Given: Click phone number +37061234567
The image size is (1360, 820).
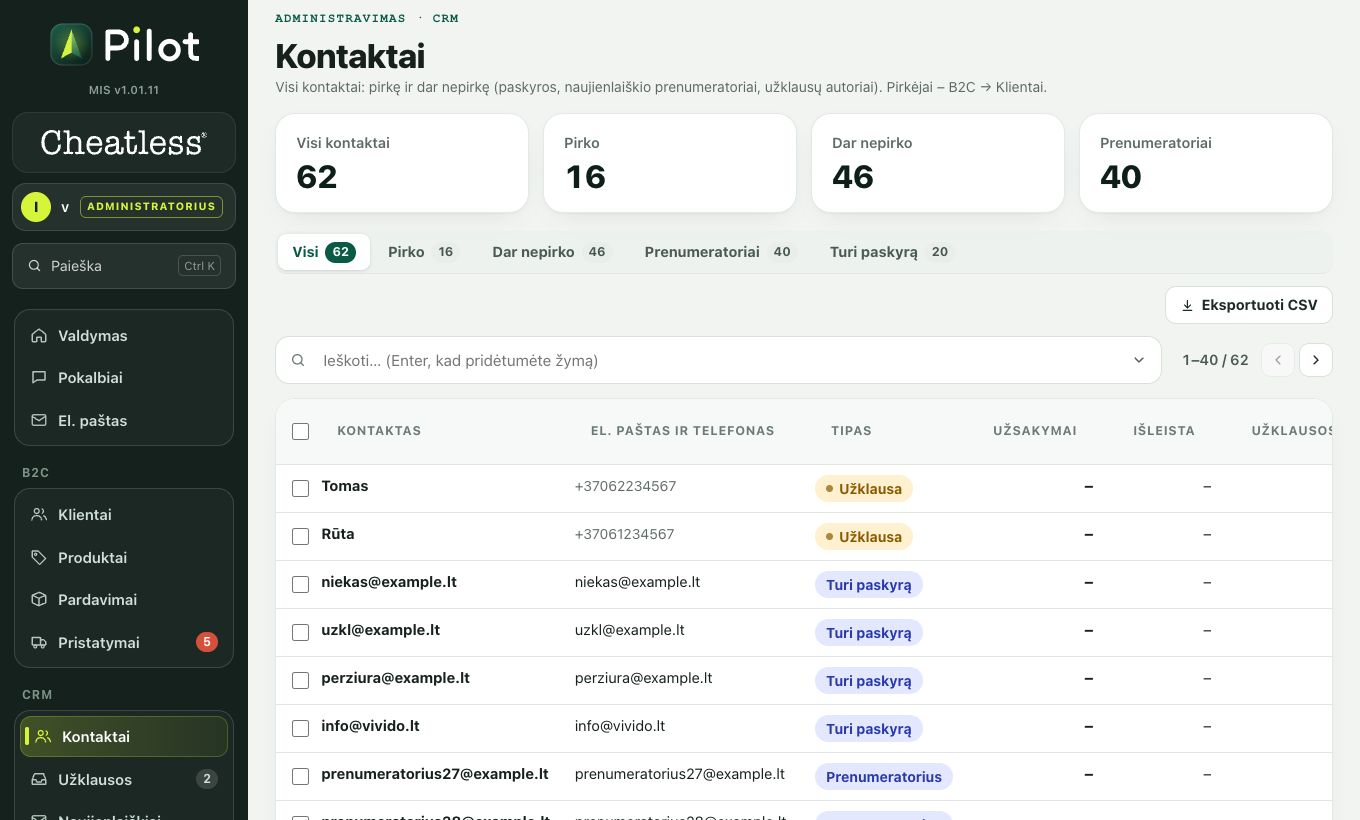Looking at the screenshot, I should 625,534.
